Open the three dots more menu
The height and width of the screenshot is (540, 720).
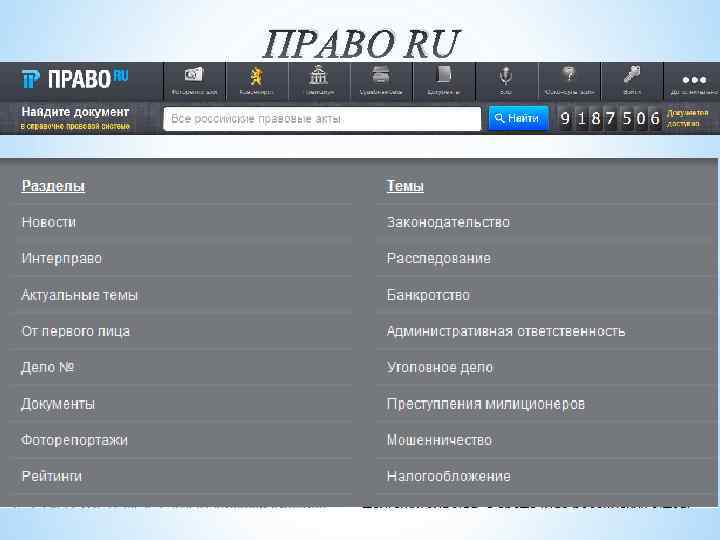[693, 81]
